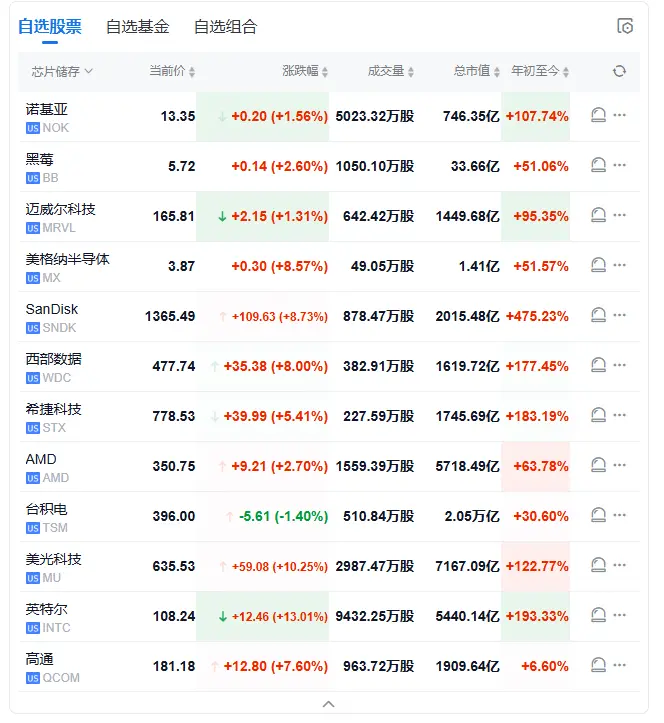Click 英特尔 volume 9432.25万股

point(375,616)
